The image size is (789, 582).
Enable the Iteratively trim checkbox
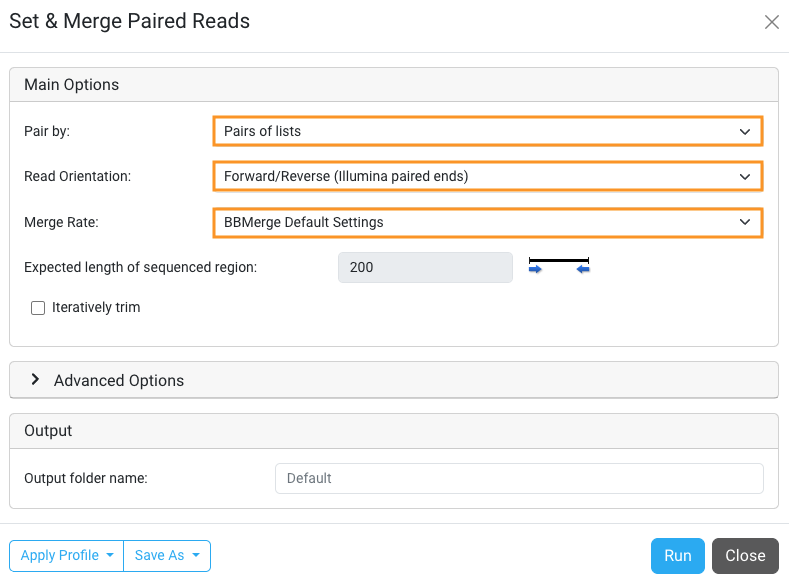coord(38,308)
